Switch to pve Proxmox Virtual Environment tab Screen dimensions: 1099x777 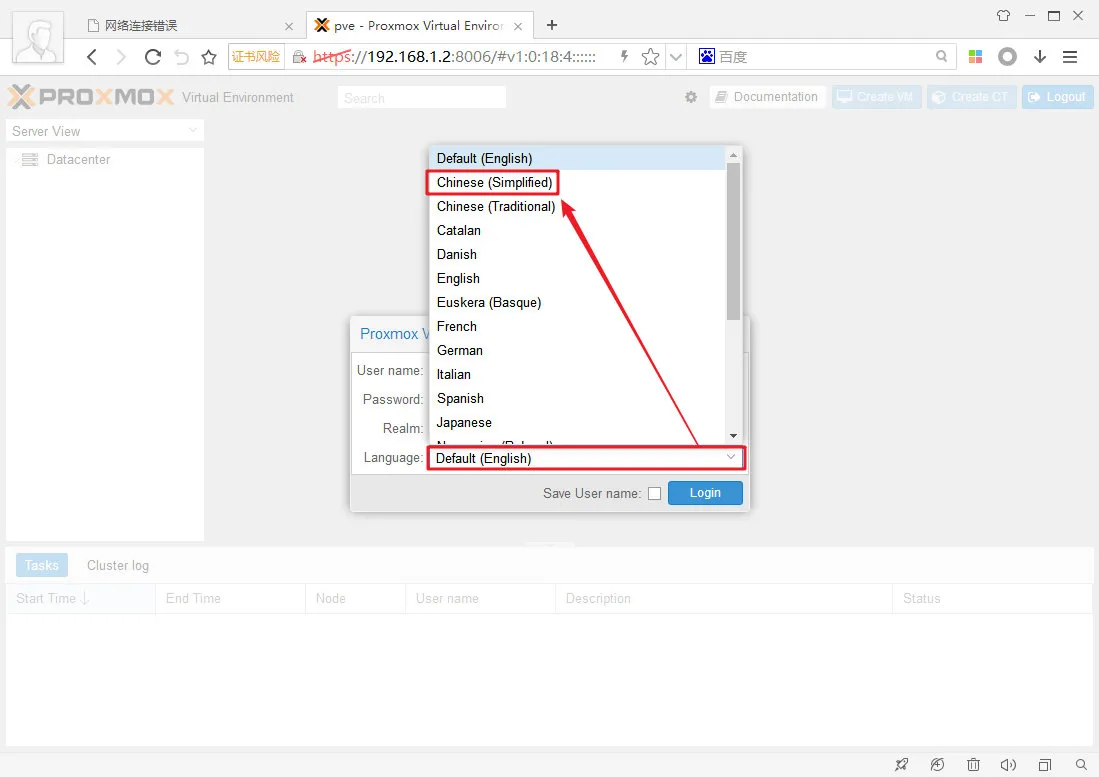tap(418, 26)
